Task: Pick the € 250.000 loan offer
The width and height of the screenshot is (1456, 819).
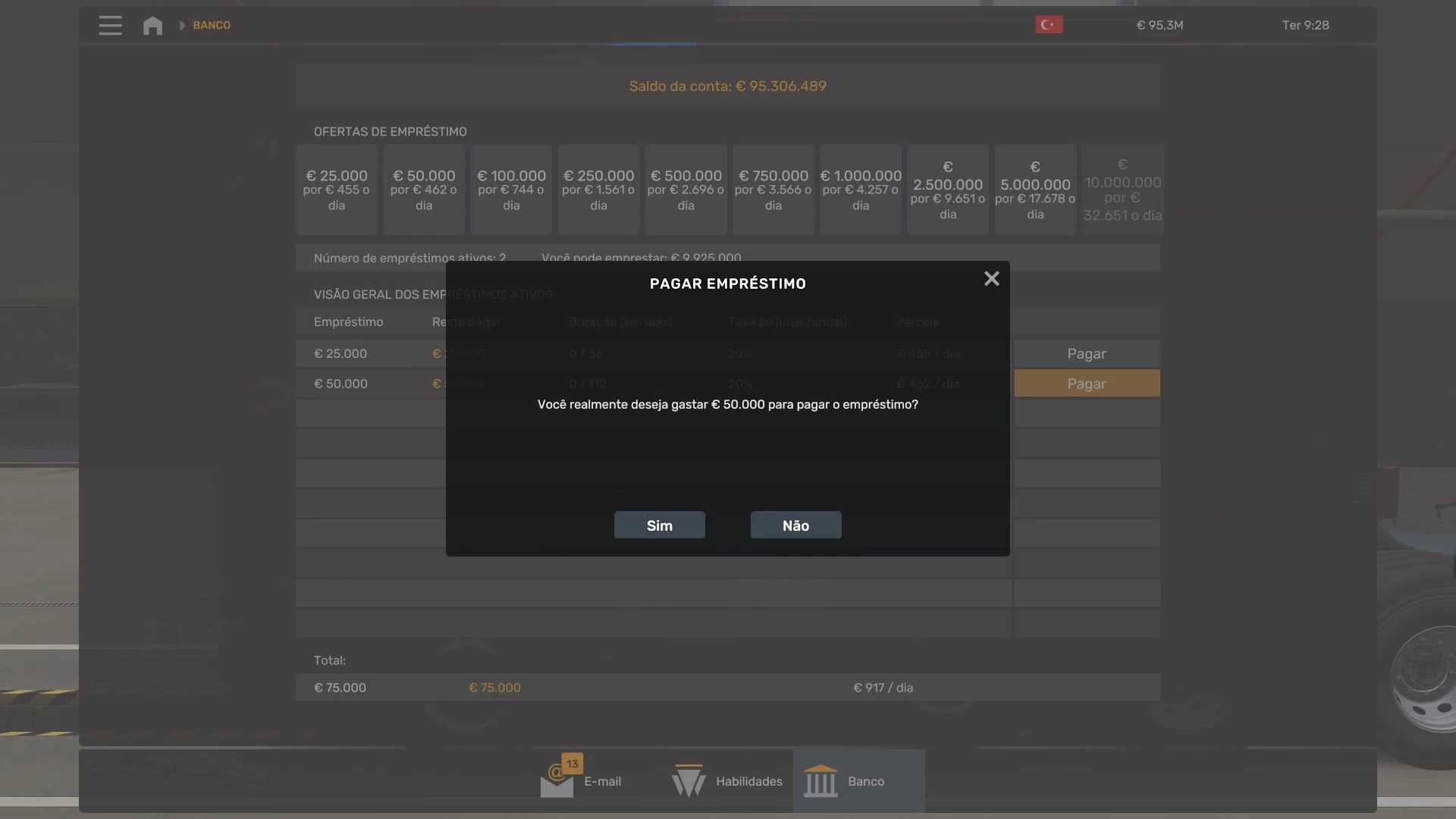Action: tap(598, 190)
